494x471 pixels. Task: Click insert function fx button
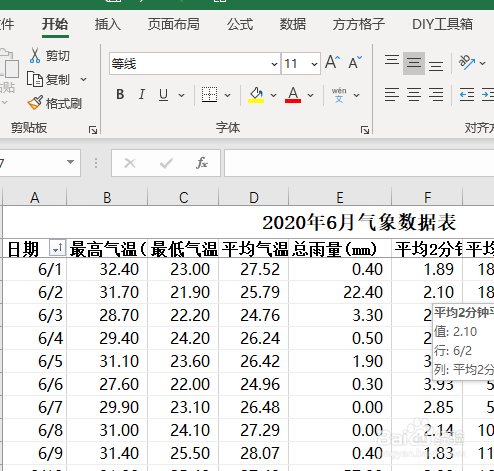[x=201, y=163]
